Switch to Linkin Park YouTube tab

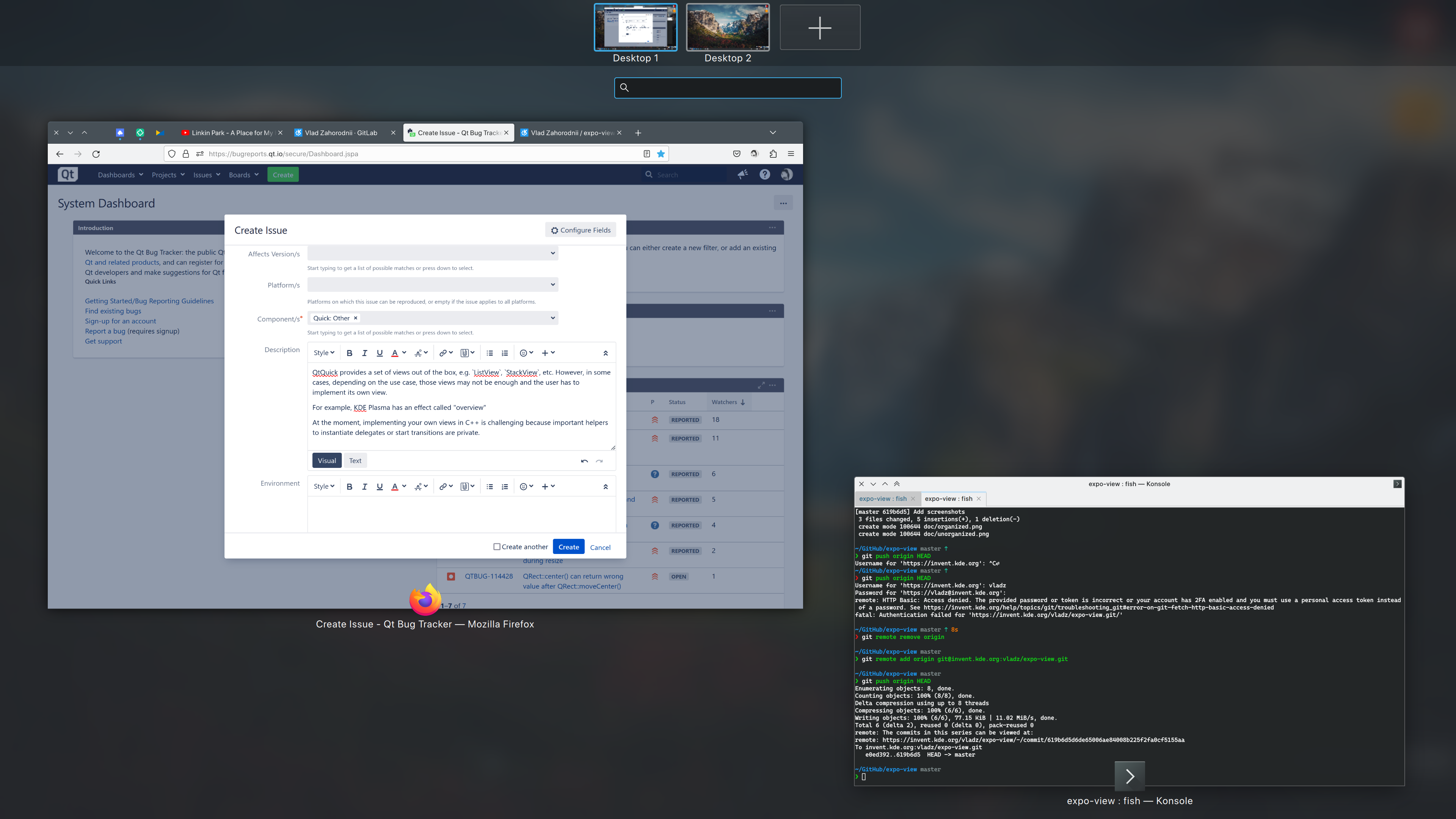coord(232,133)
